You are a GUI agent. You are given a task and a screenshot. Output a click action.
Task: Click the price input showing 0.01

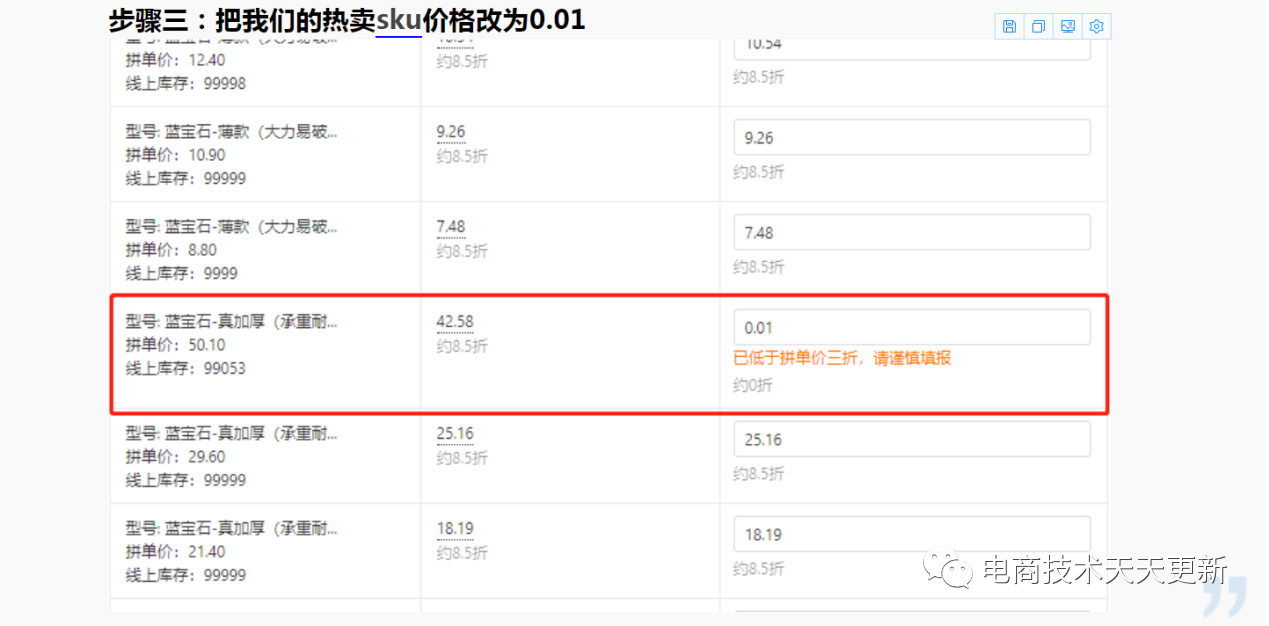coord(912,327)
